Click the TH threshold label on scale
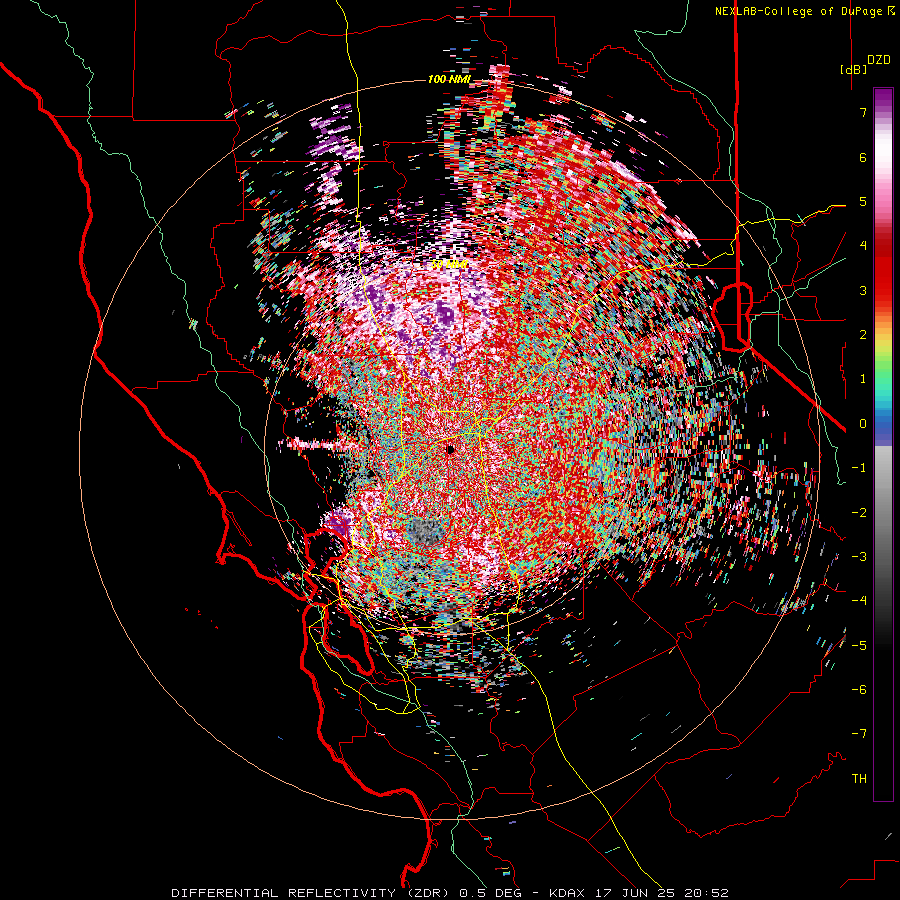The height and width of the screenshot is (900, 900). point(859,779)
